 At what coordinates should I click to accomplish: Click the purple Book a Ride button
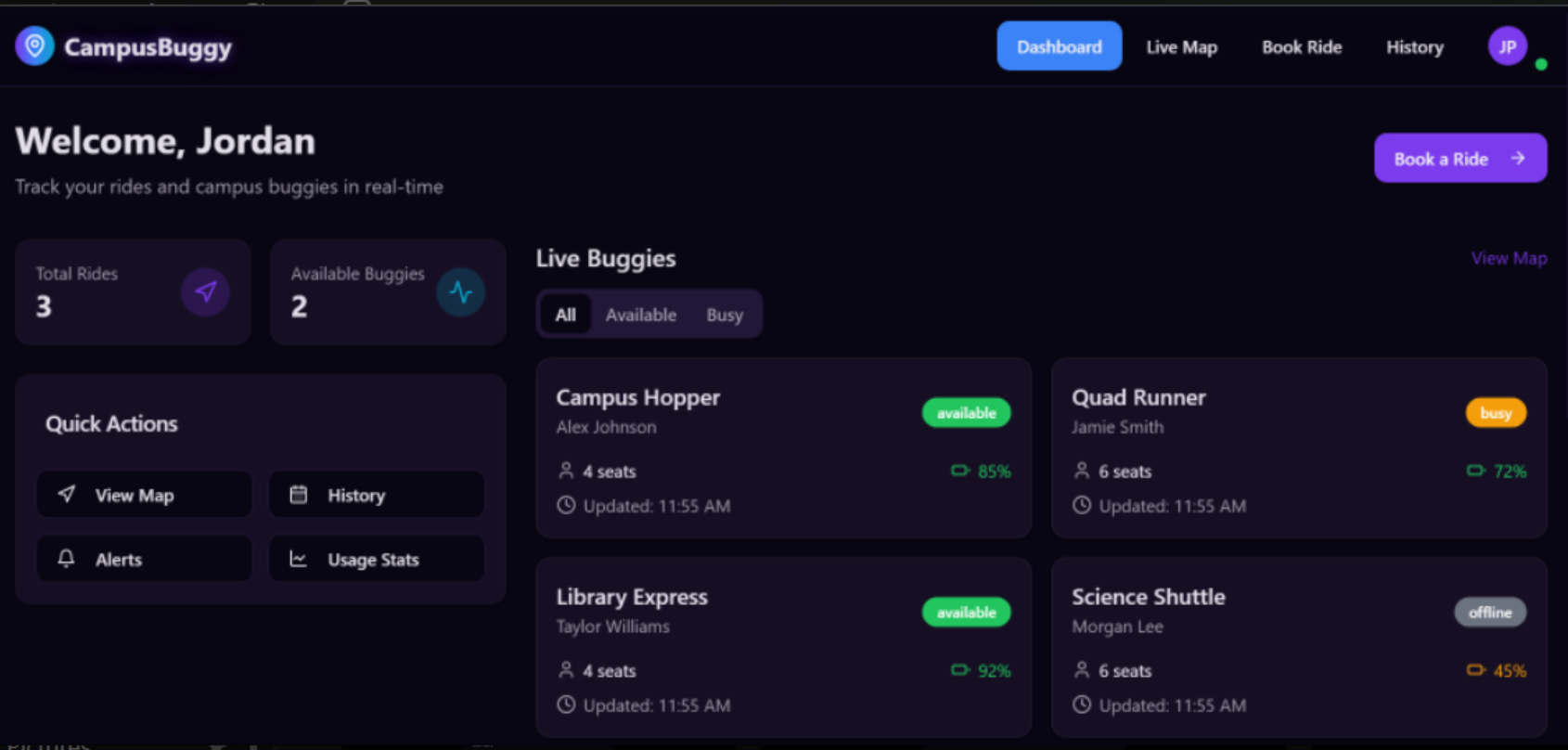(x=1460, y=158)
